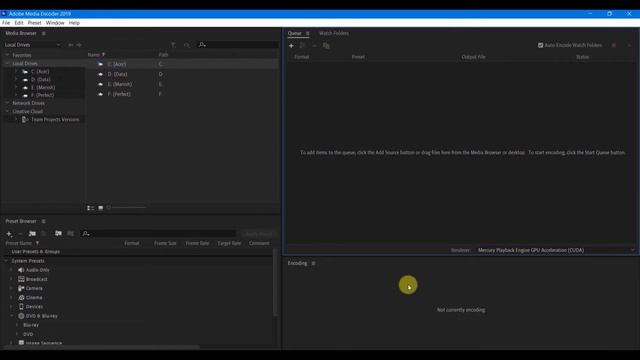Click the Output File column header in Queue
Viewport: 640px width, 360px height.
473,57
